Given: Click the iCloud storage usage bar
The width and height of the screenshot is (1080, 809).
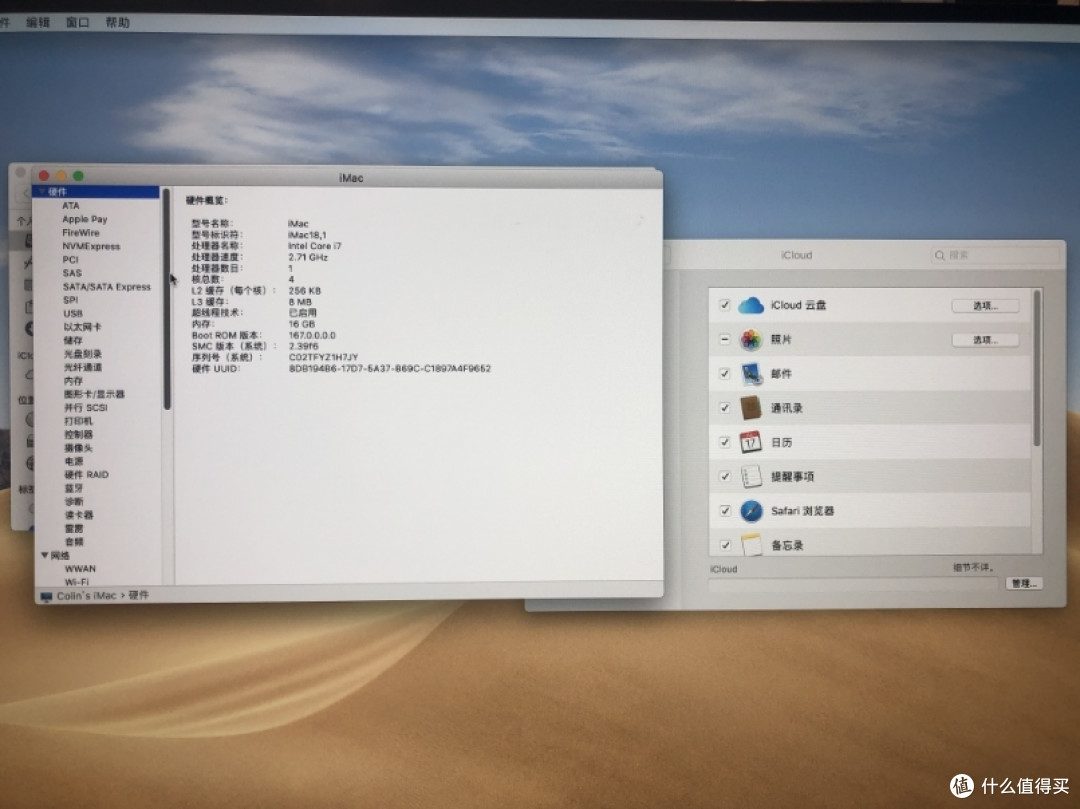Looking at the screenshot, I should 853,584.
